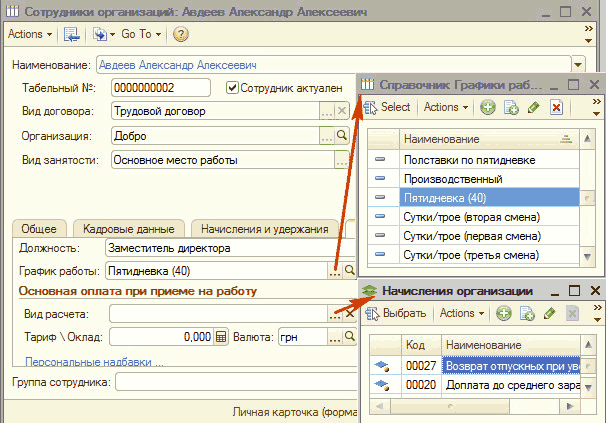
Task: Click the Табельный № input field
Action: point(161,88)
